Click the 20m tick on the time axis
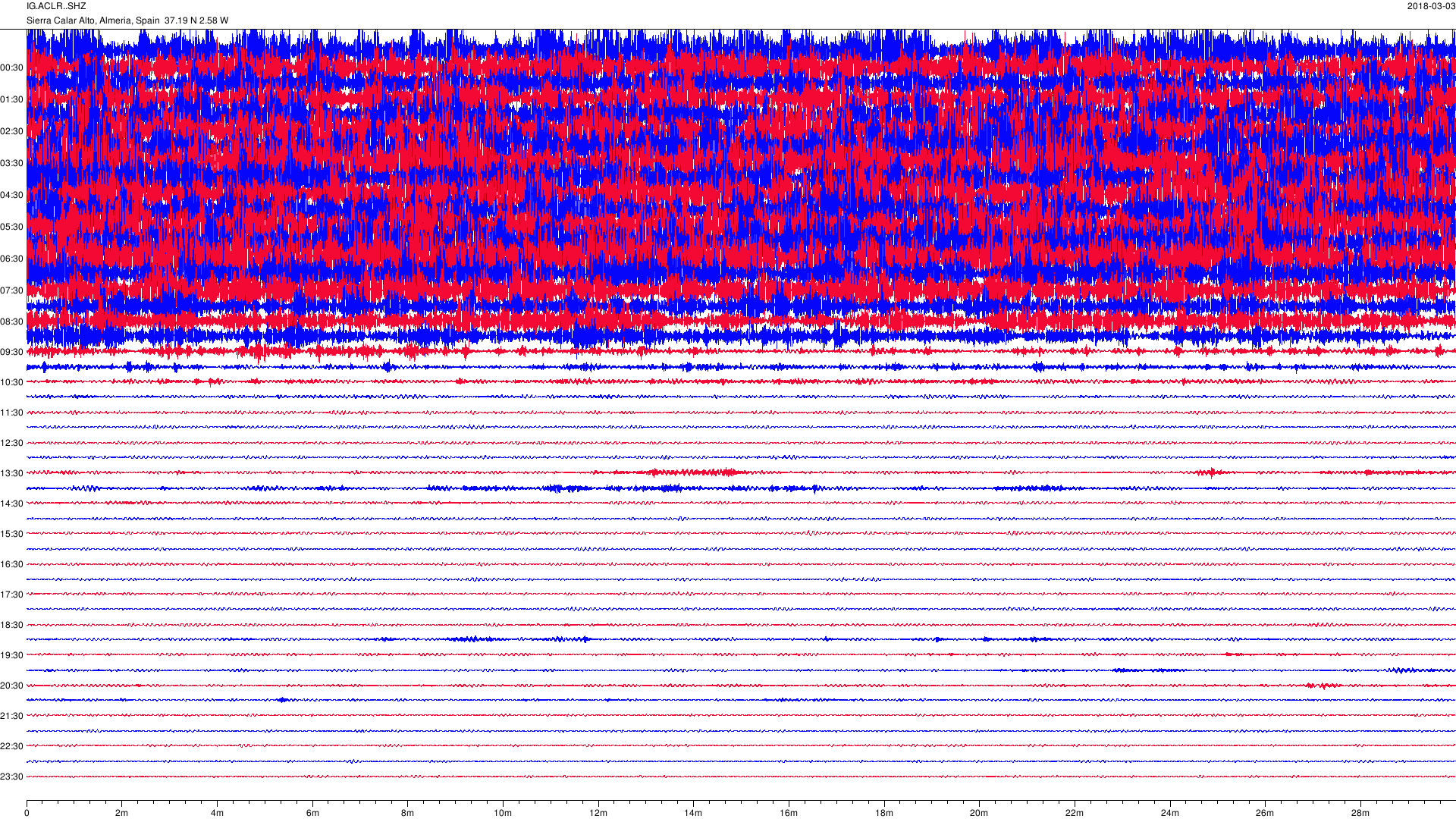Image resolution: width=1456 pixels, height=819 pixels. [x=979, y=814]
